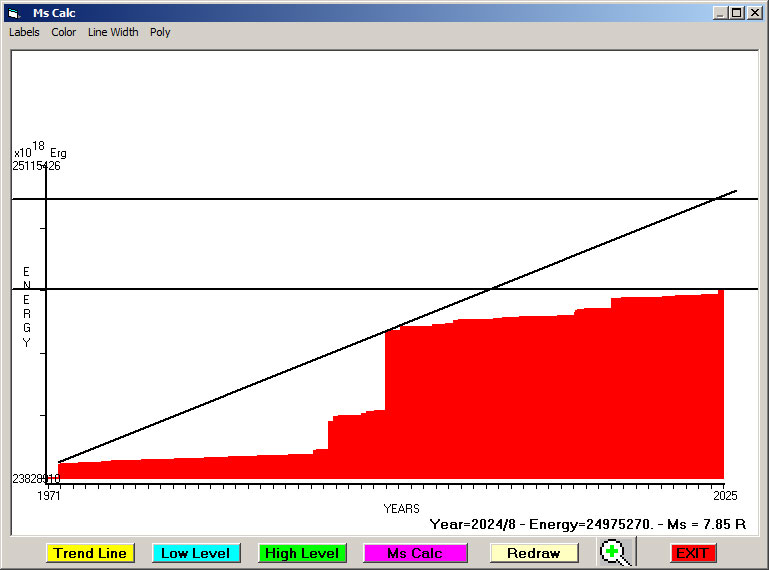This screenshot has width=769, height=570.
Task: Maximize the Ms Calc window
Action: coord(737,13)
